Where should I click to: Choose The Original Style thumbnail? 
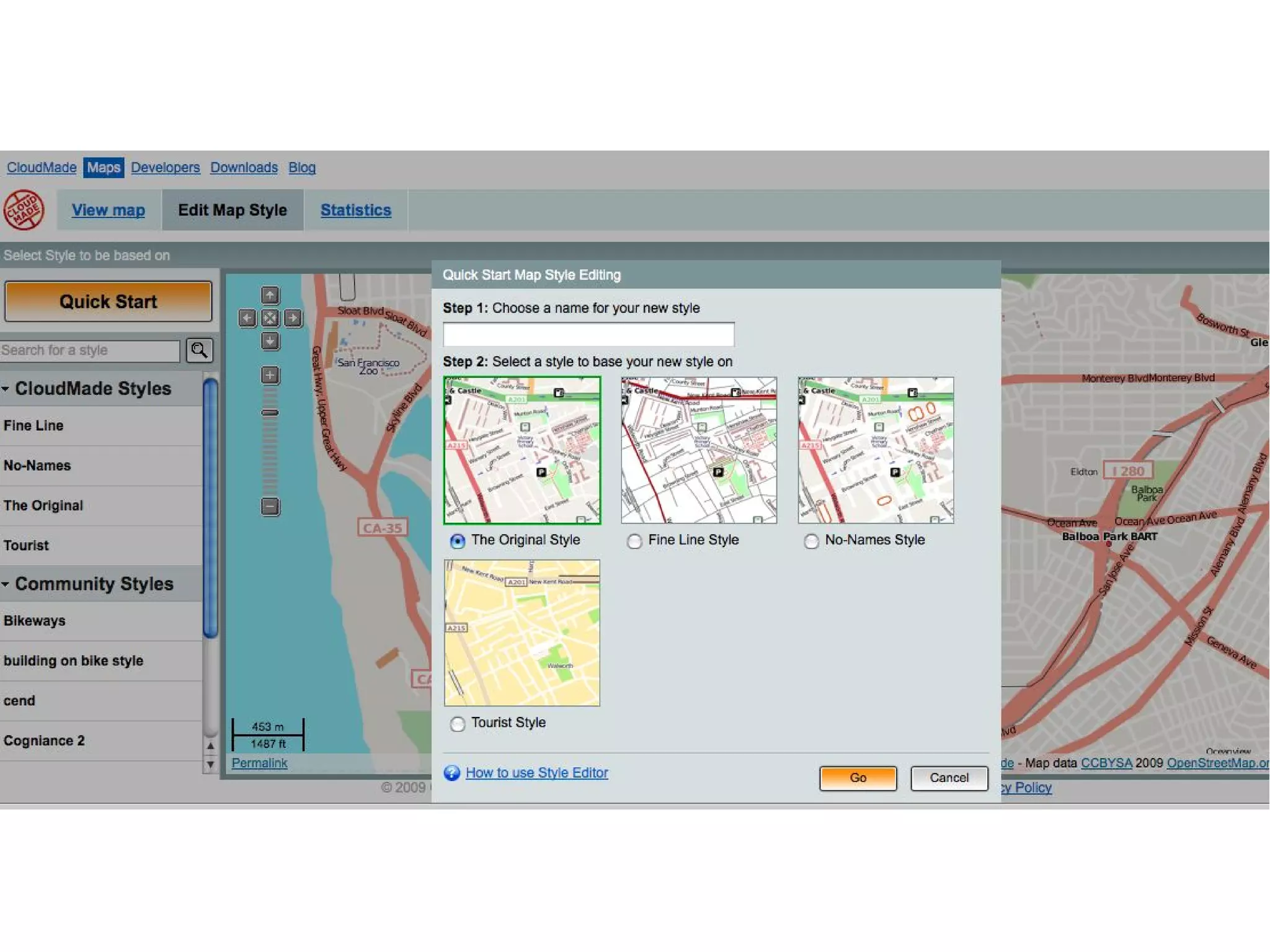click(x=522, y=450)
